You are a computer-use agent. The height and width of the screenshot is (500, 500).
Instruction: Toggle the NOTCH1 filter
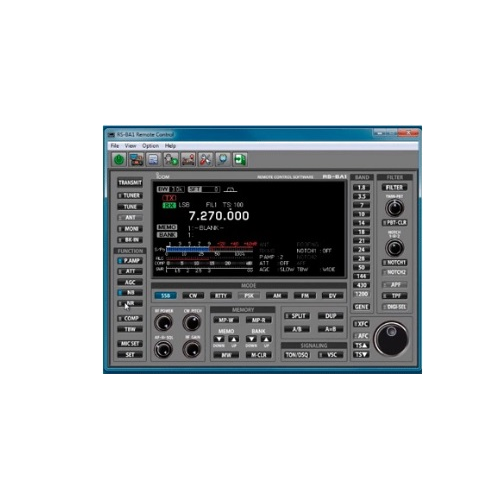tap(395, 263)
